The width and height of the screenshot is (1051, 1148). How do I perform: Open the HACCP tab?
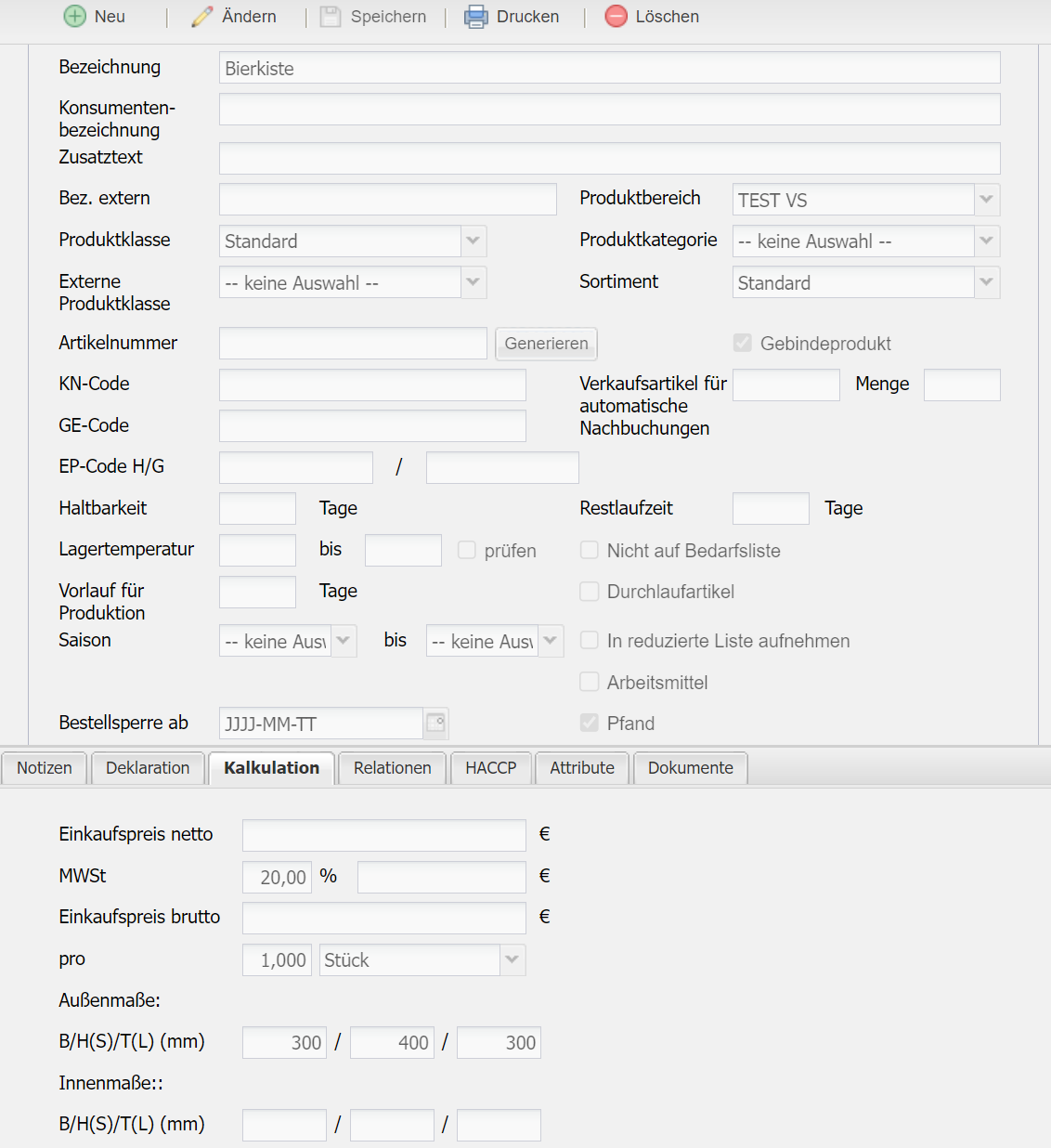(x=490, y=768)
